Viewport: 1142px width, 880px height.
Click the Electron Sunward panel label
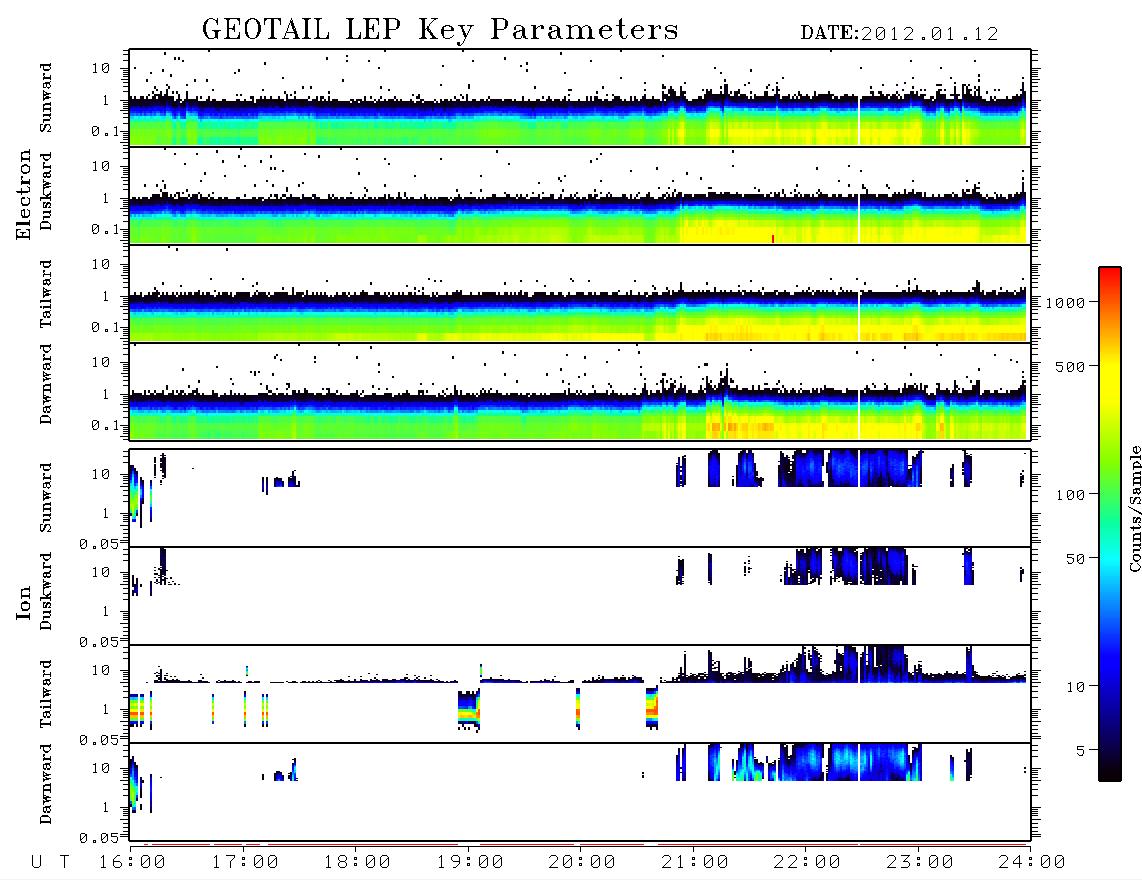coord(46,98)
